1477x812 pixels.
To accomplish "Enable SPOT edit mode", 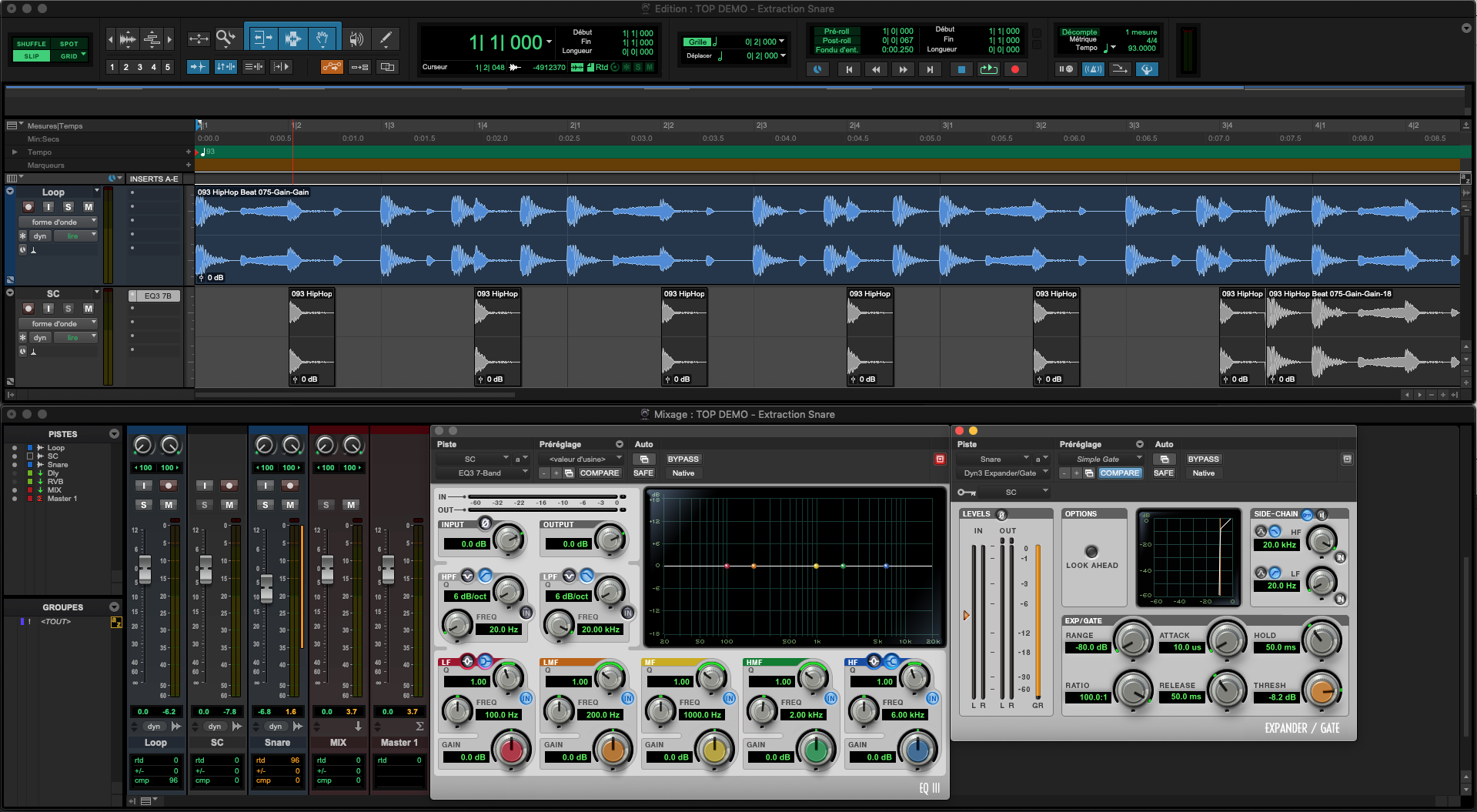I will (x=69, y=44).
